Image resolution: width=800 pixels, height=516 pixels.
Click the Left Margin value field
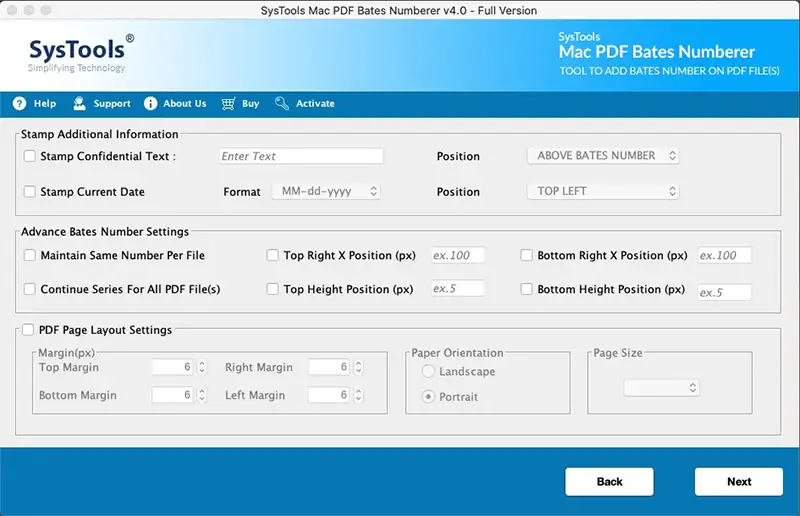pos(330,395)
